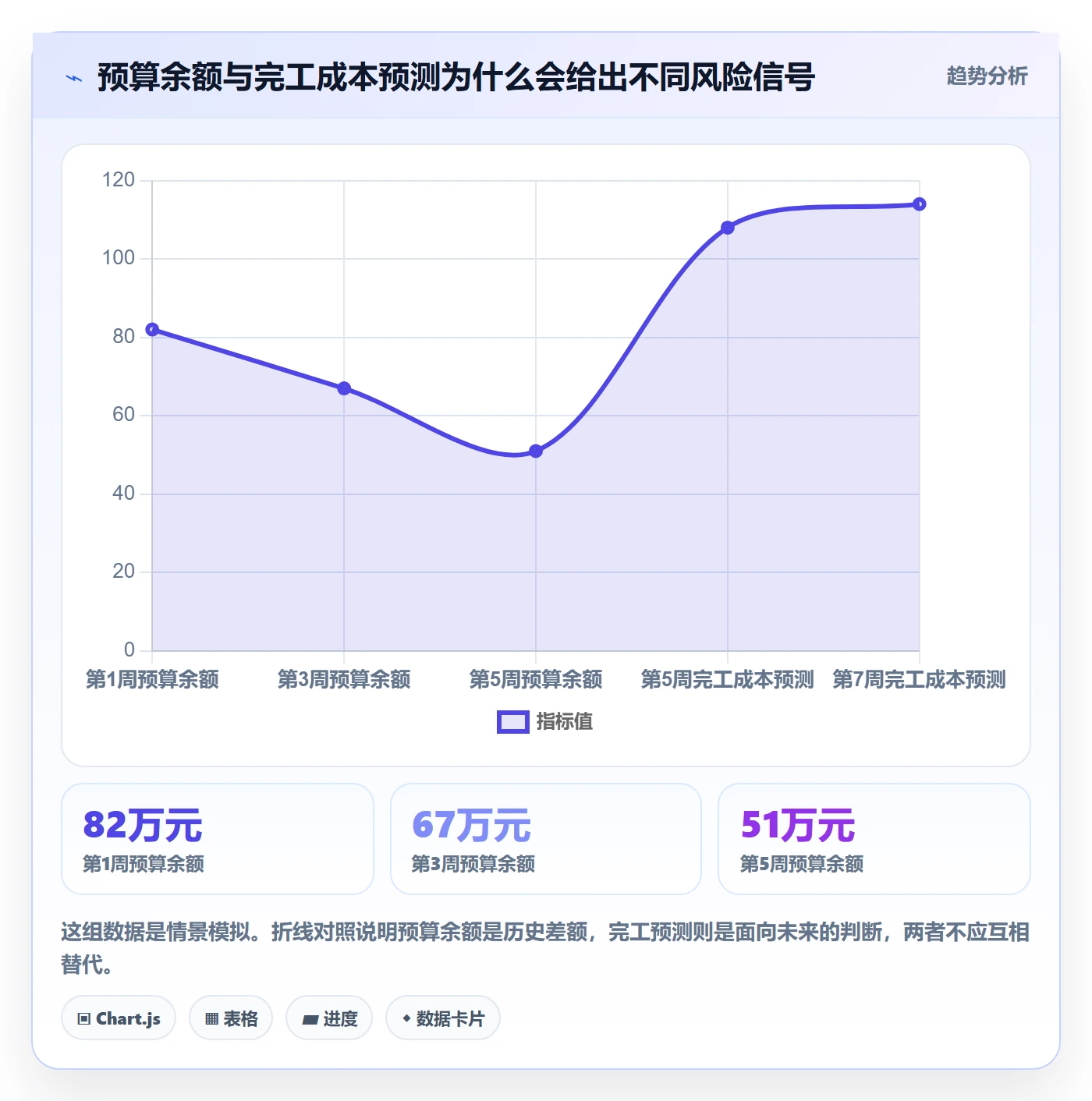Click the y-axis value 20

pos(124,572)
